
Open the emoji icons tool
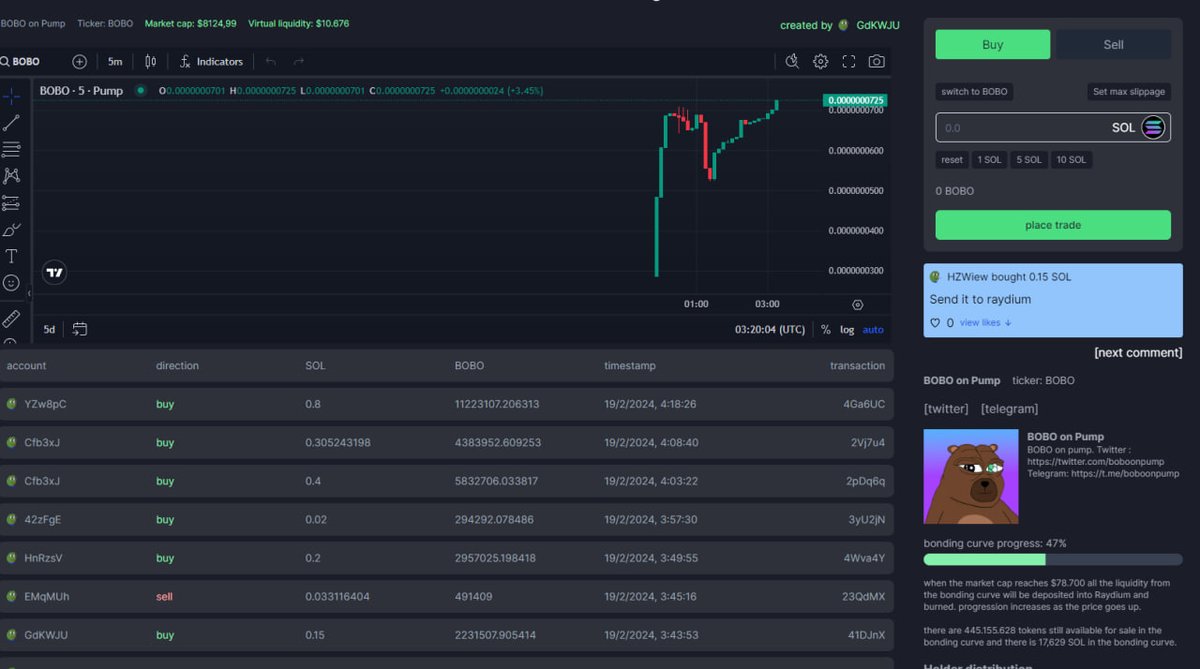(11, 283)
